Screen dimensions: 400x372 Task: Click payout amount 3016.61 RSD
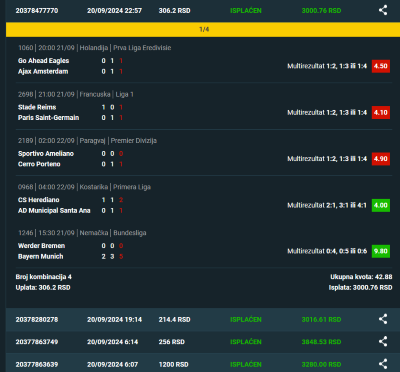[321, 319]
